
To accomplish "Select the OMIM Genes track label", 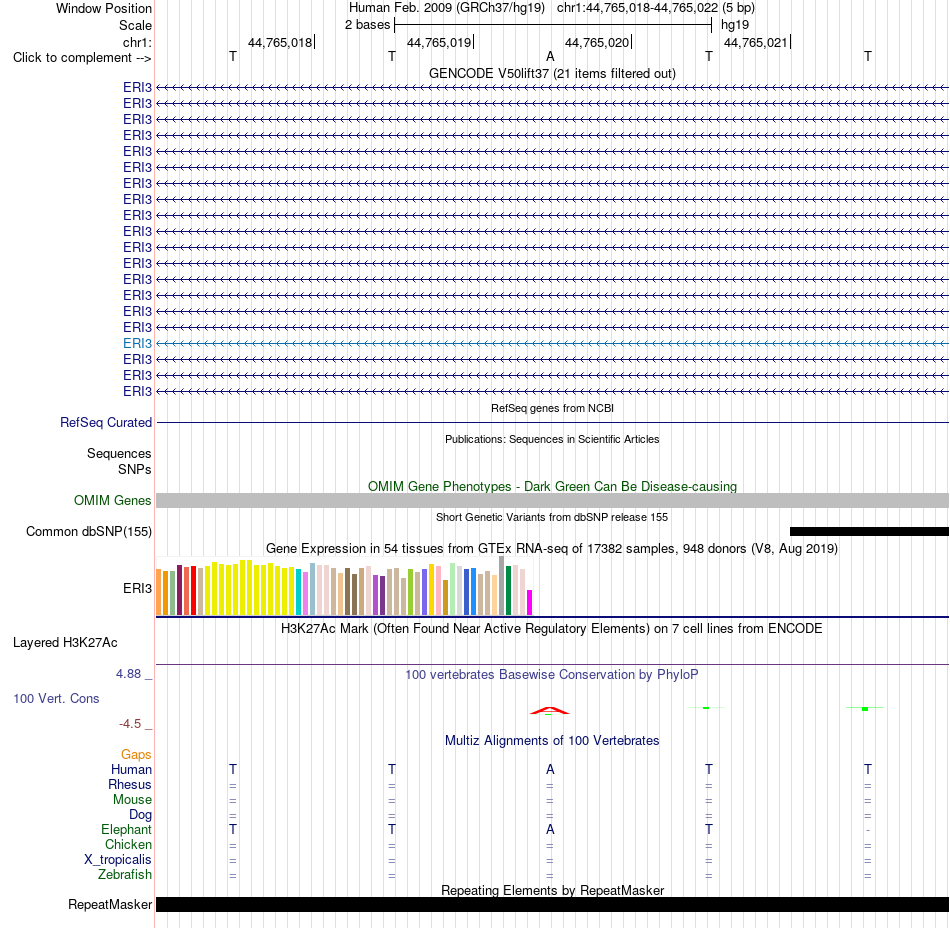I will coord(113,500).
